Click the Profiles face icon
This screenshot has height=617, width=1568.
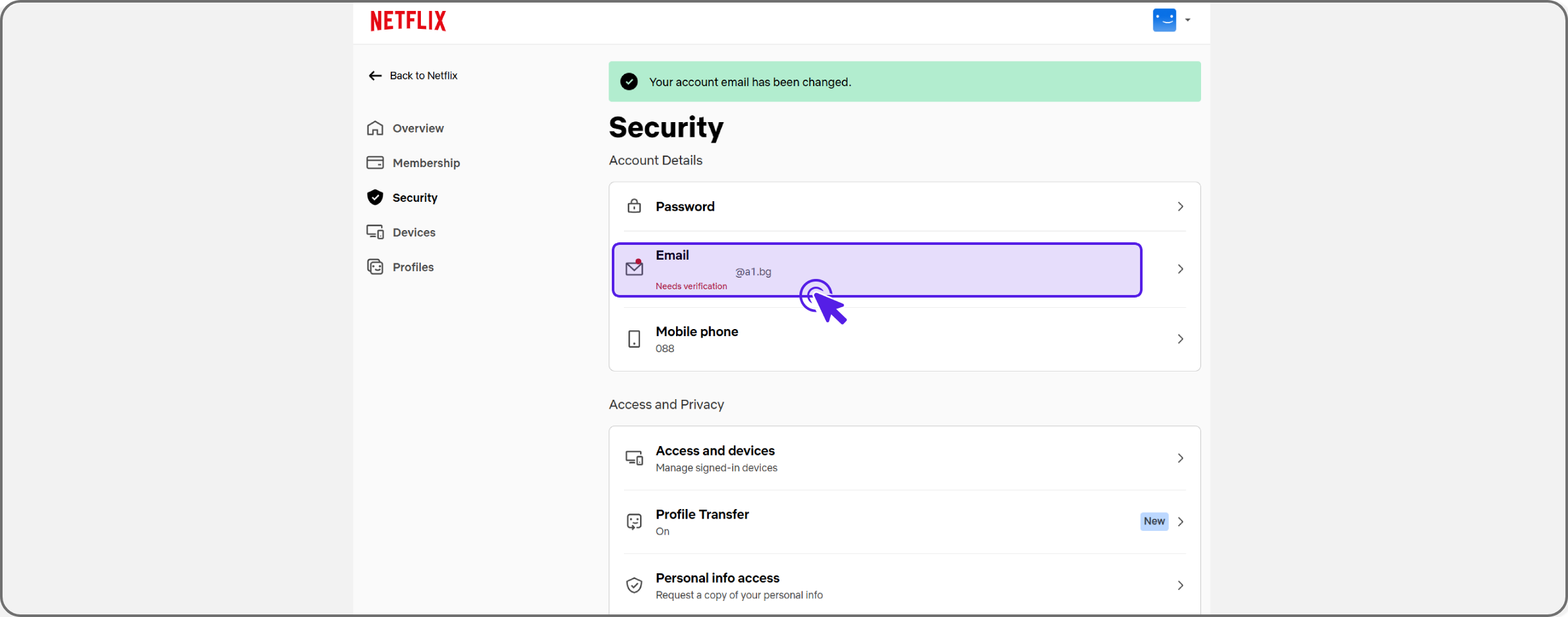[375, 267]
